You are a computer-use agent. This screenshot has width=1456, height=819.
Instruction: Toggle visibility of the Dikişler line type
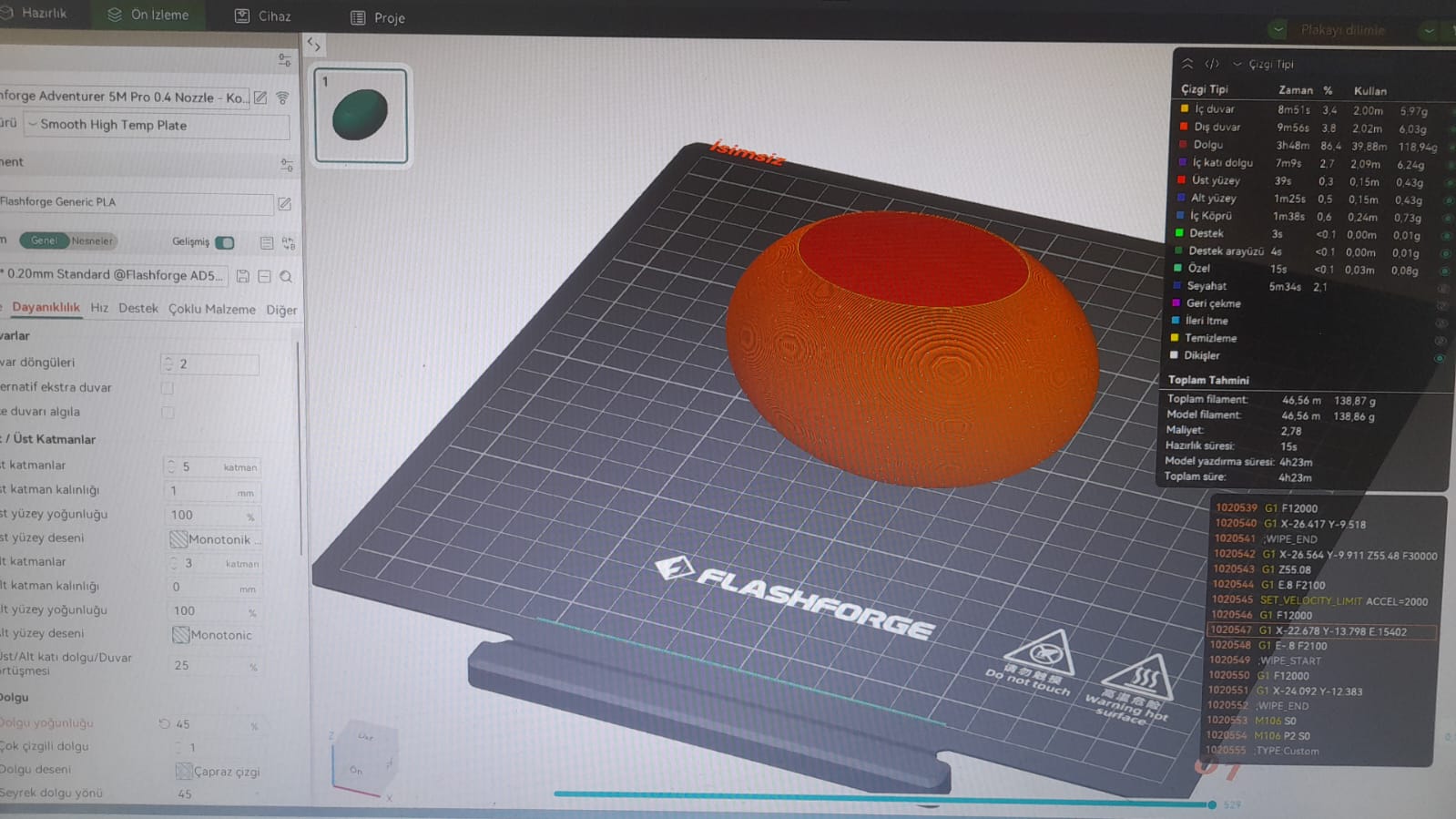[x=1440, y=357]
